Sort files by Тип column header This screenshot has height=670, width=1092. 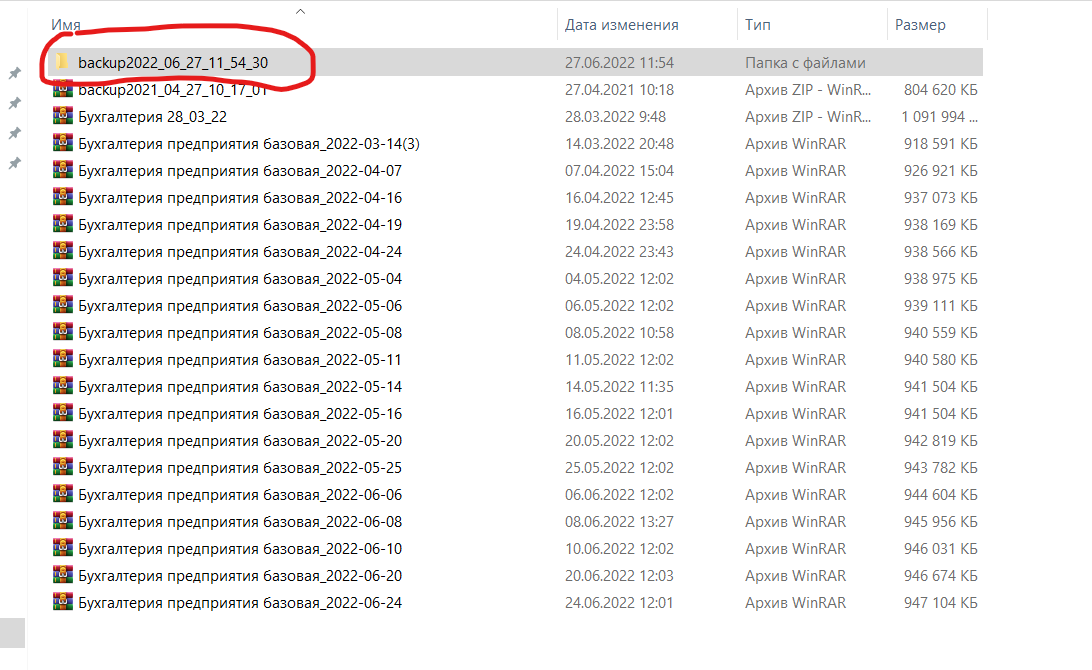point(757,25)
